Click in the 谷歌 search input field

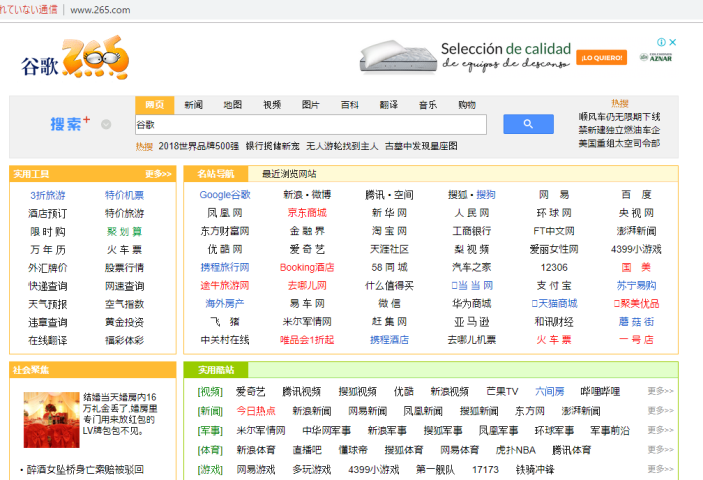(311, 125)
